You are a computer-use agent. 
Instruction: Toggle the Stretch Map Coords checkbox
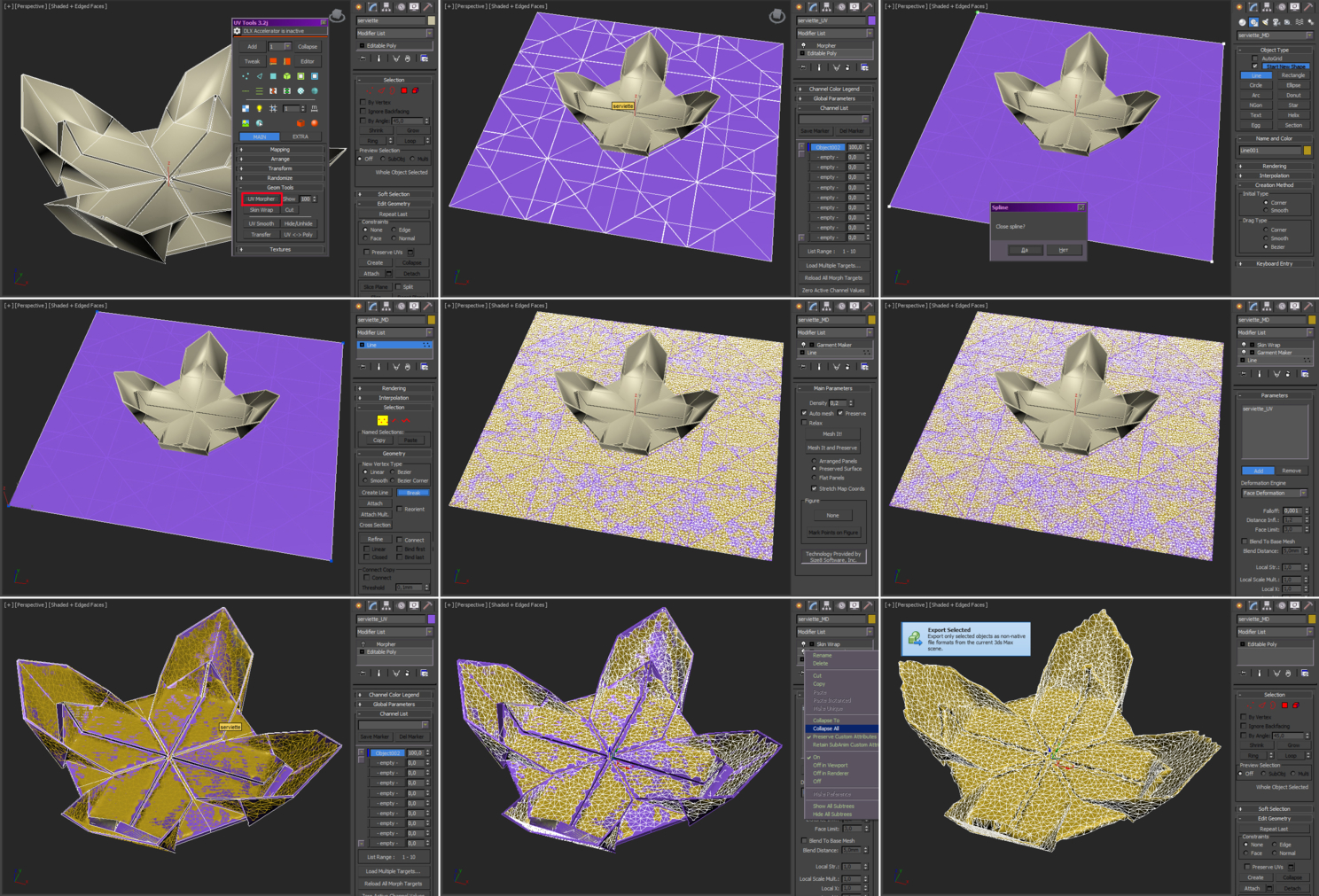click(x=815, y=488)
